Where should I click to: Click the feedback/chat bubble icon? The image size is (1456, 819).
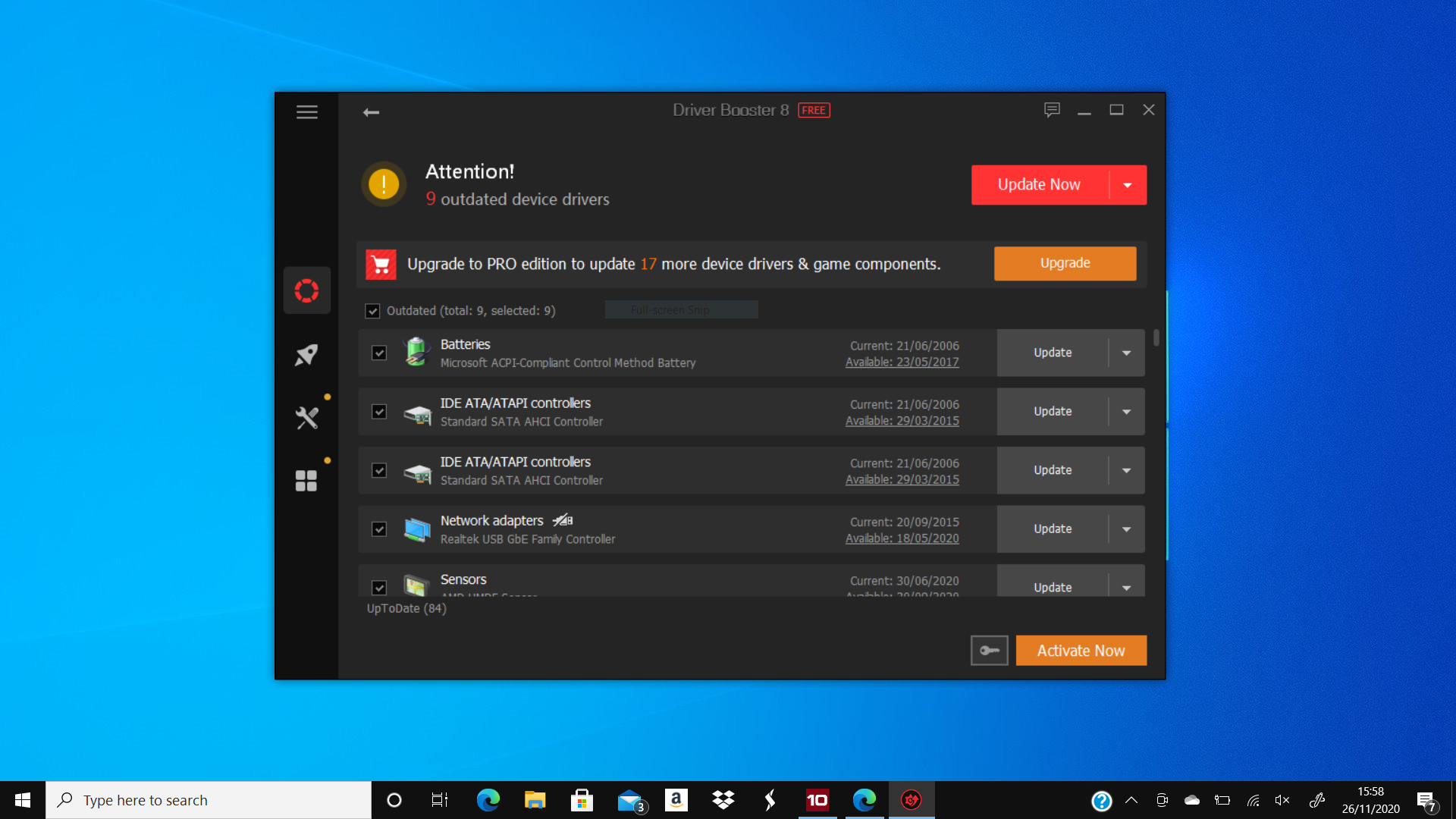pyautogui.click(x=1051, y=109)
